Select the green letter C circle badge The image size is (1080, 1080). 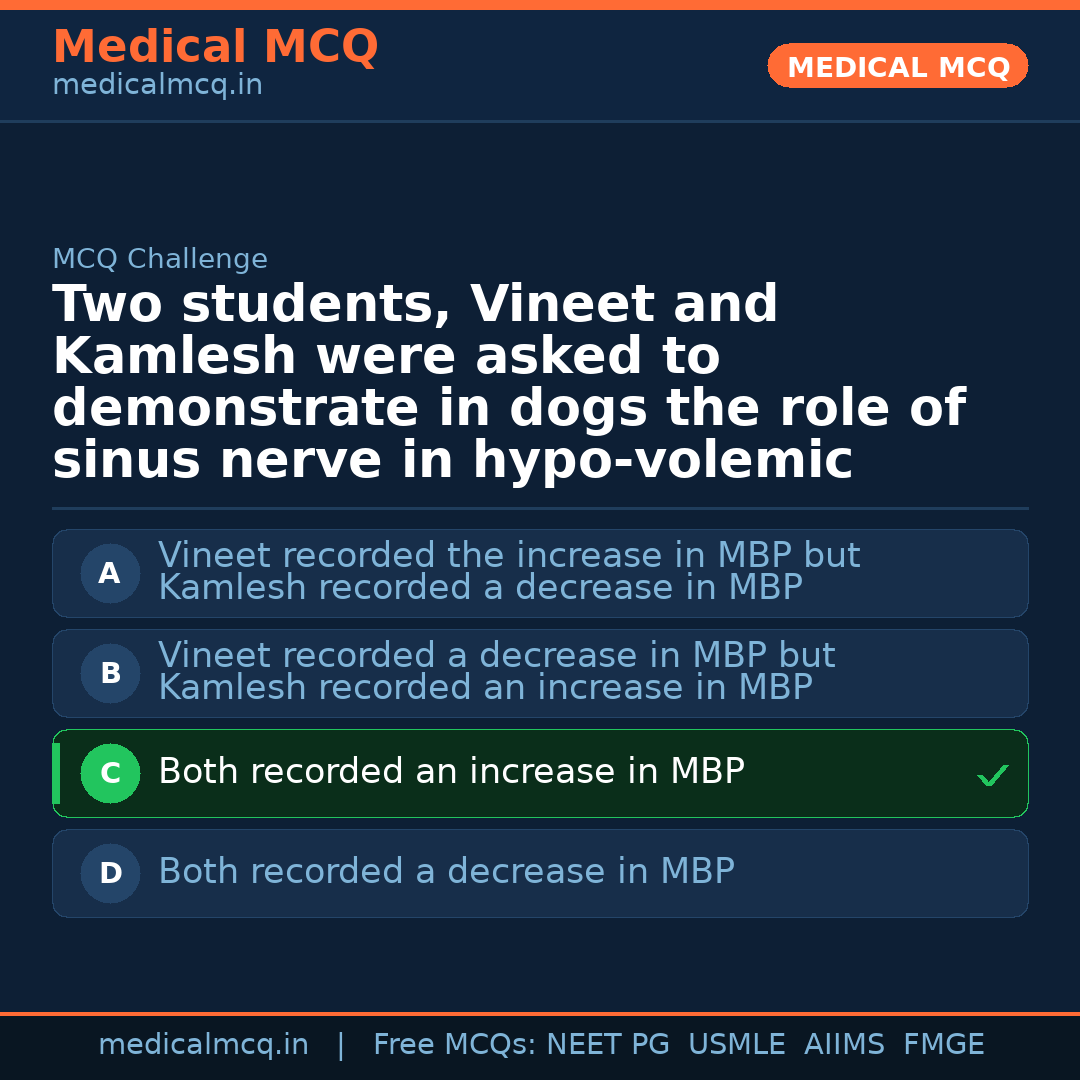(110, 774)
